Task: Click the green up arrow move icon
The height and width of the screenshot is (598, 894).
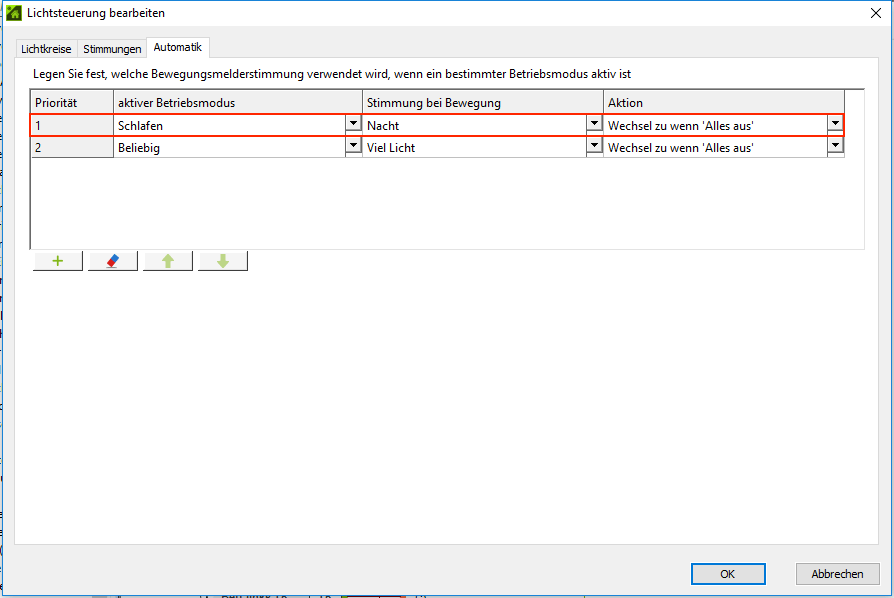Action: pos(168,261)
